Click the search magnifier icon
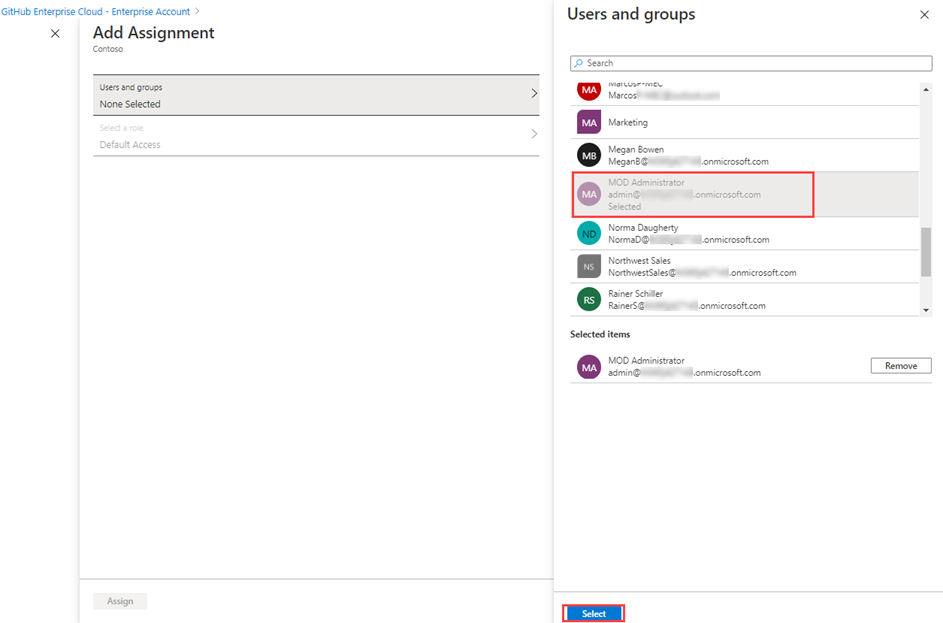943x623 pixels. (x=580, y=63)
